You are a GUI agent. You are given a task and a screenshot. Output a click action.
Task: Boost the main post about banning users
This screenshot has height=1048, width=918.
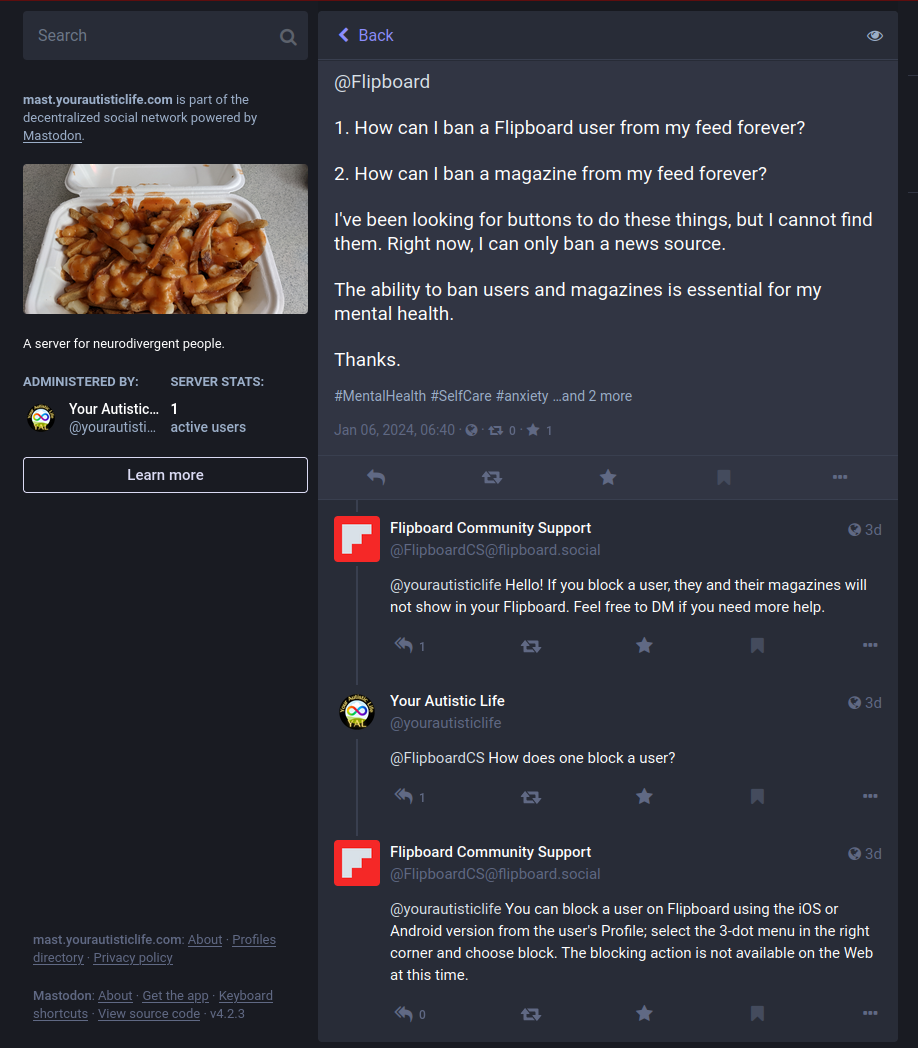tap(492, 477)
